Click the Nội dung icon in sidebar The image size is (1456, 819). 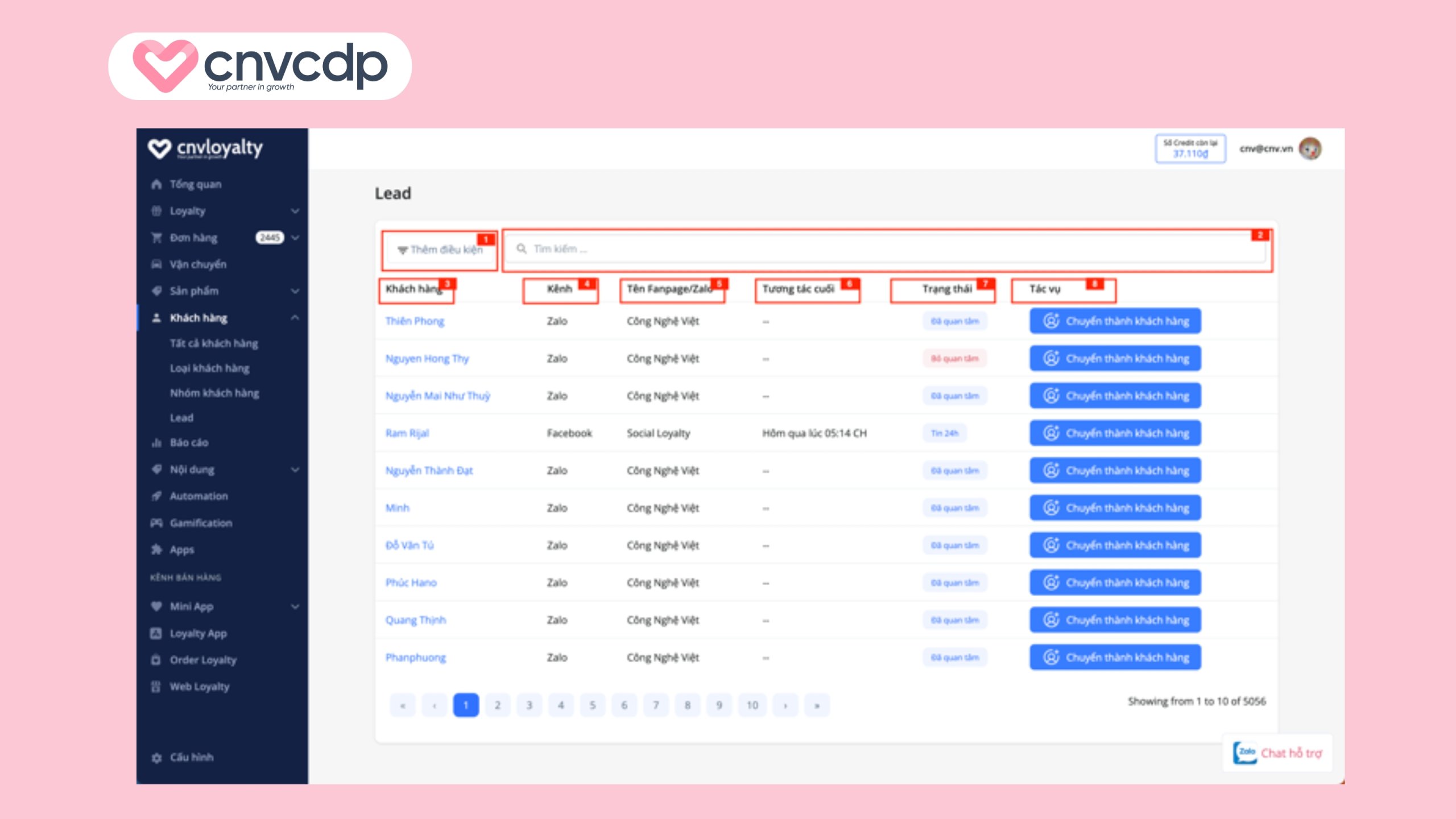156,469
